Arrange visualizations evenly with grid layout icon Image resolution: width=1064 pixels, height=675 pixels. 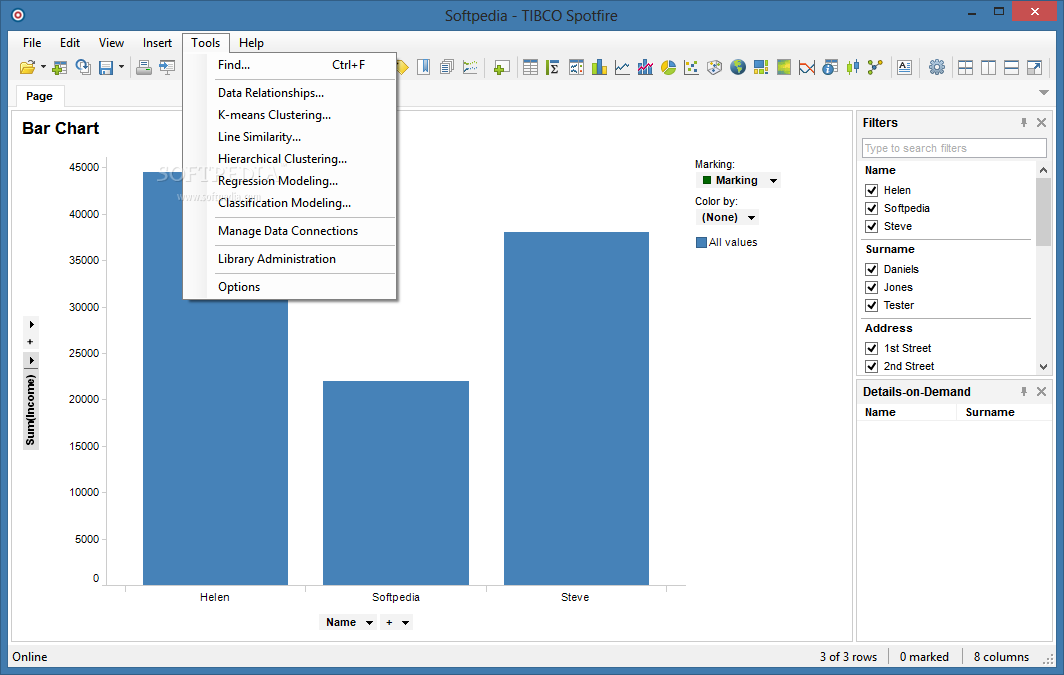pos(966,67)
